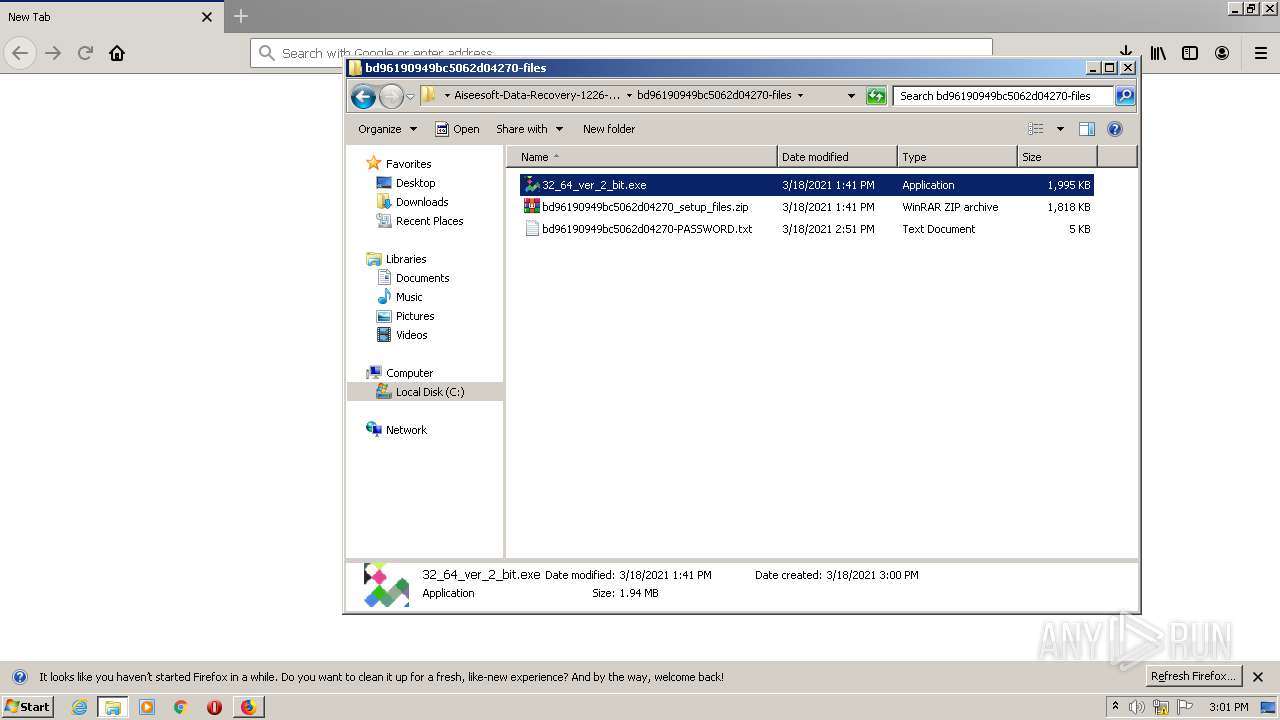Go back in the Explorer window
This screenshot has width=1280, height=720.
363,96
